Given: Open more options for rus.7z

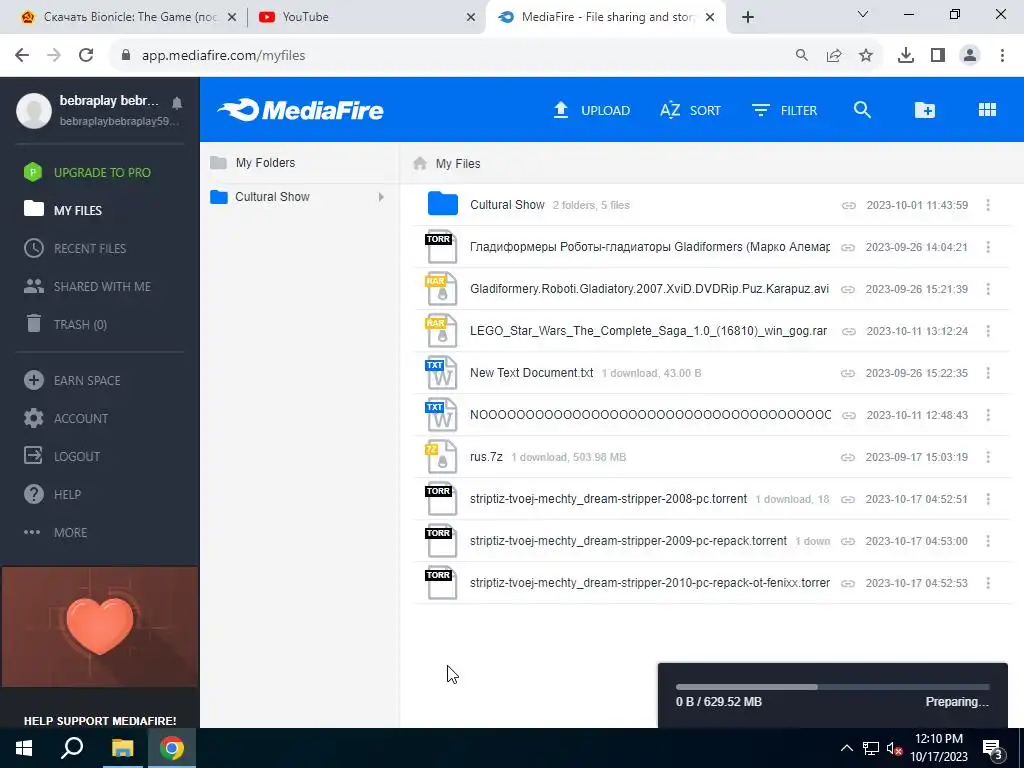Looking at the screenshot, I should (x=987, y=457).
